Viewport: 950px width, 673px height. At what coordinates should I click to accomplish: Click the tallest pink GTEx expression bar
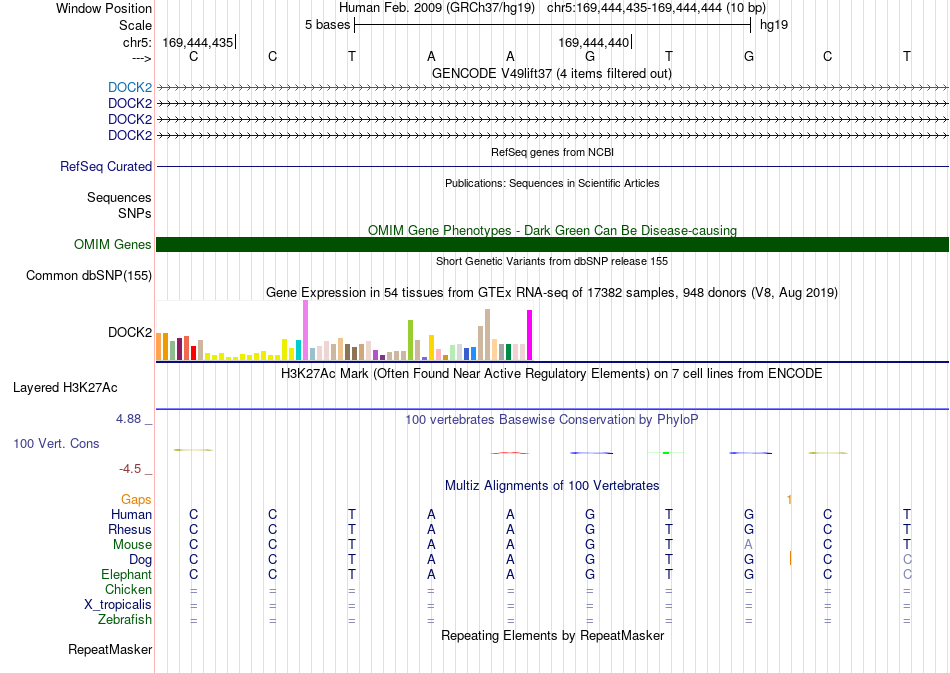coord(305,330)
